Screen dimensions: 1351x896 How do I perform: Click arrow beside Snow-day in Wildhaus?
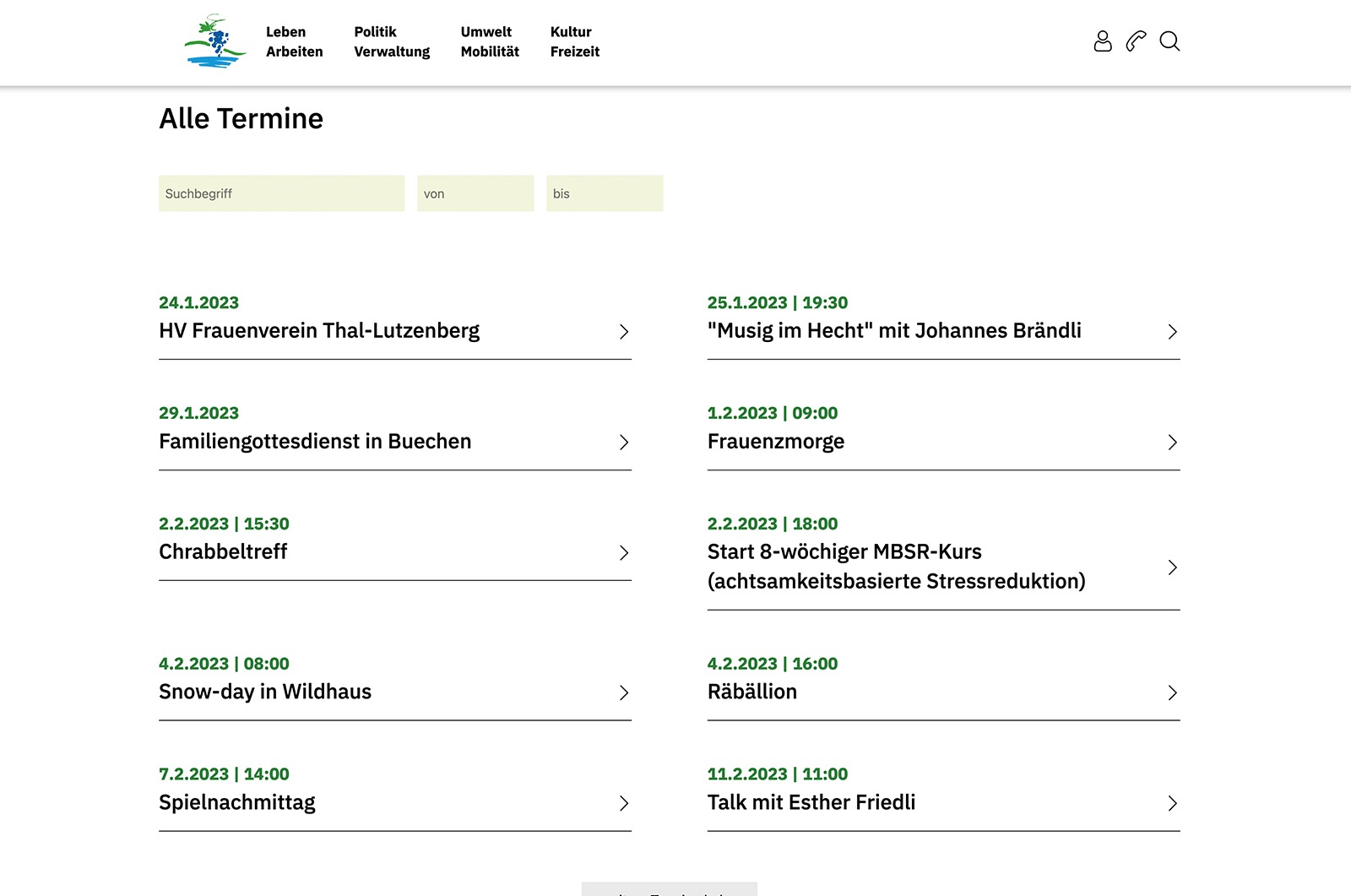tap(624, 693)
